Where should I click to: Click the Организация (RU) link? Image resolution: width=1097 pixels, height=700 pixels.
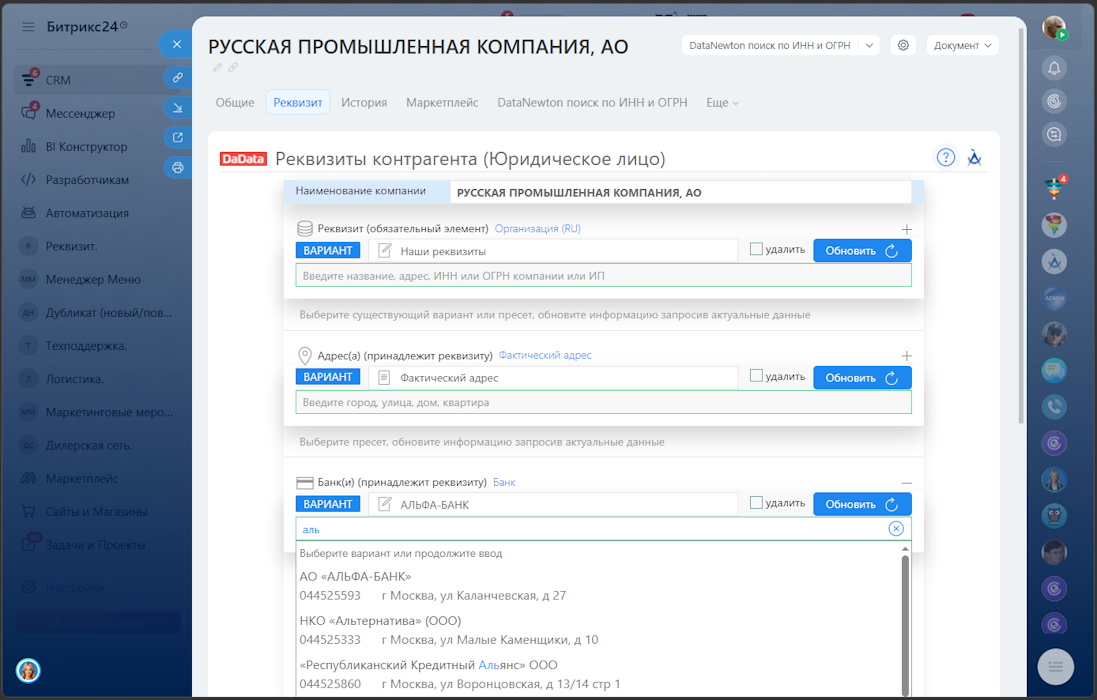[x=537, y=229]
